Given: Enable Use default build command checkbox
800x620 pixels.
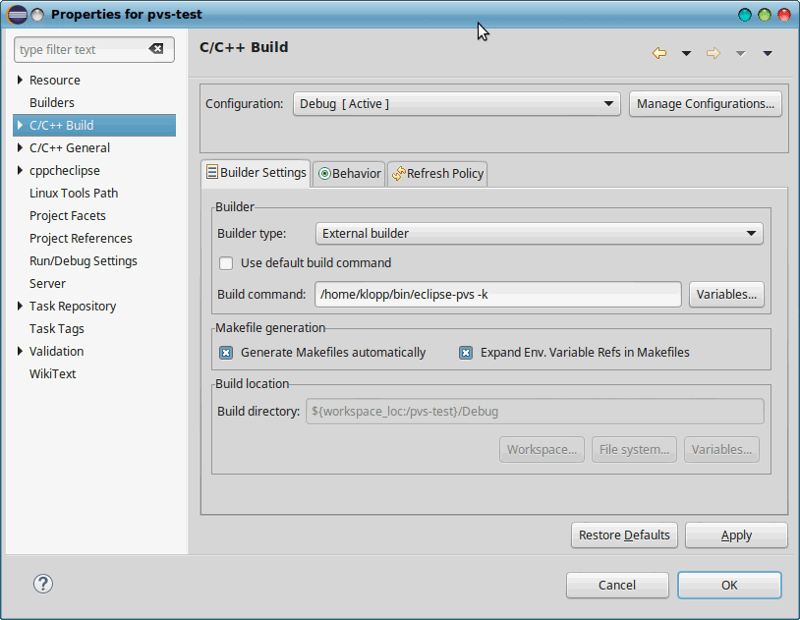Looking at the screenshot, I should point(226,263).
